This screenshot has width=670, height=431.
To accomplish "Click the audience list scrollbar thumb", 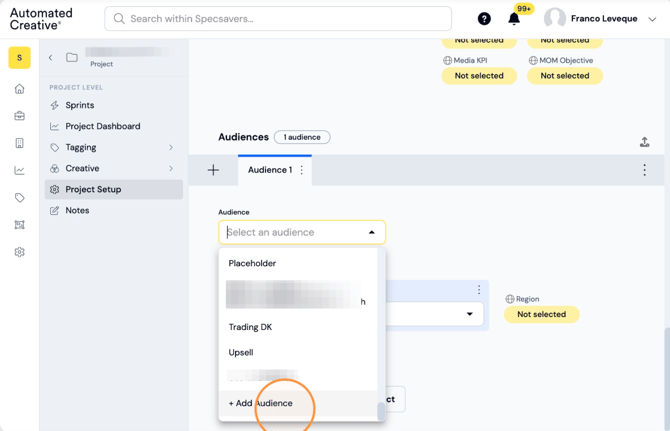I will (x=381, y=411).
